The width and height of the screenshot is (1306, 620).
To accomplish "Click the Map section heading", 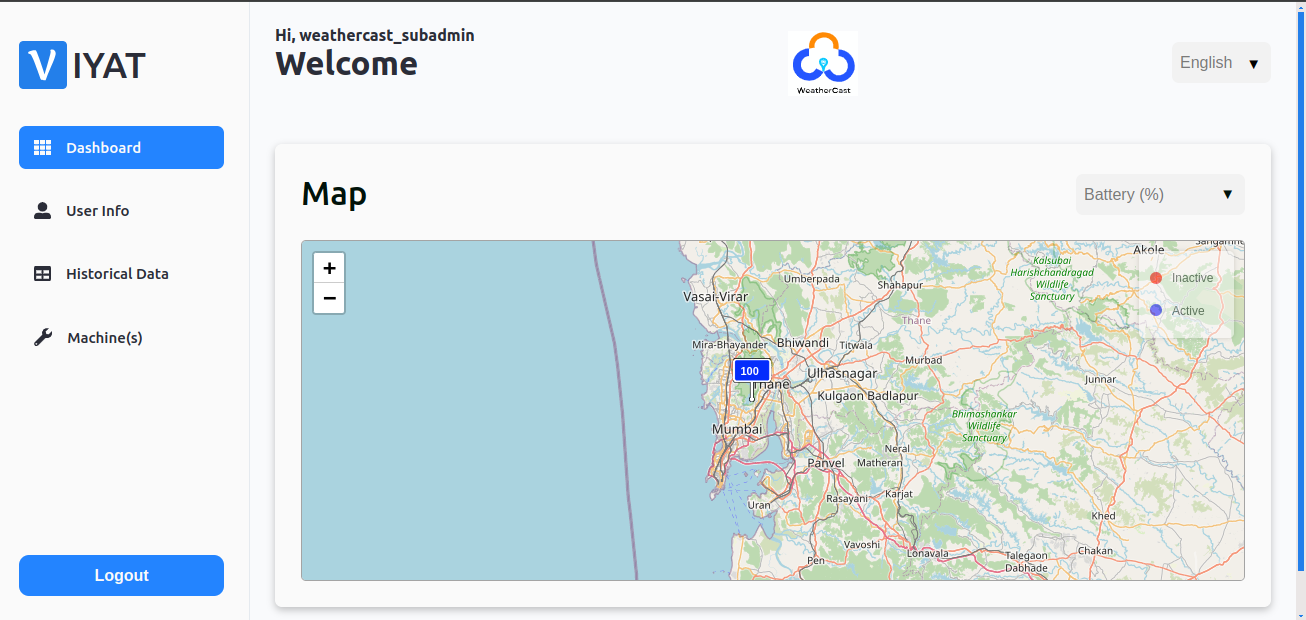I will [x=334, y=193].
